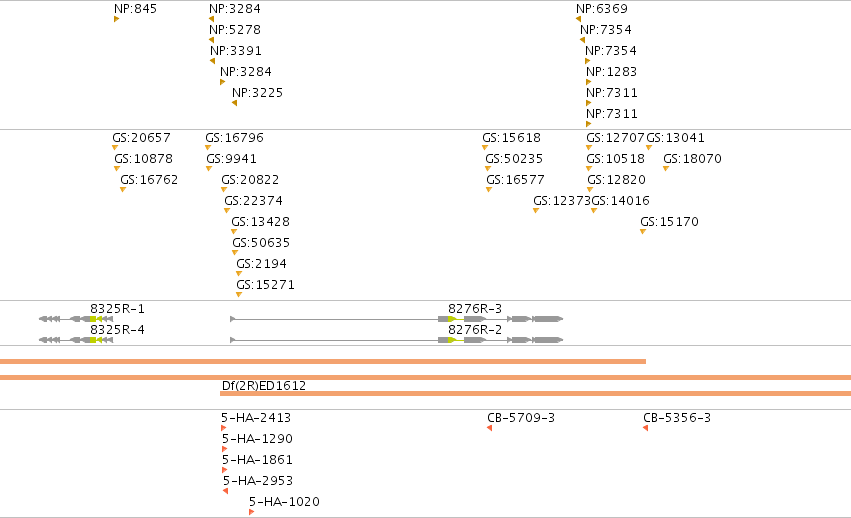Click the 5-HA-1020 red arrow marker
The height and width of the screenshot is (518, 851).
pos(251,513)
